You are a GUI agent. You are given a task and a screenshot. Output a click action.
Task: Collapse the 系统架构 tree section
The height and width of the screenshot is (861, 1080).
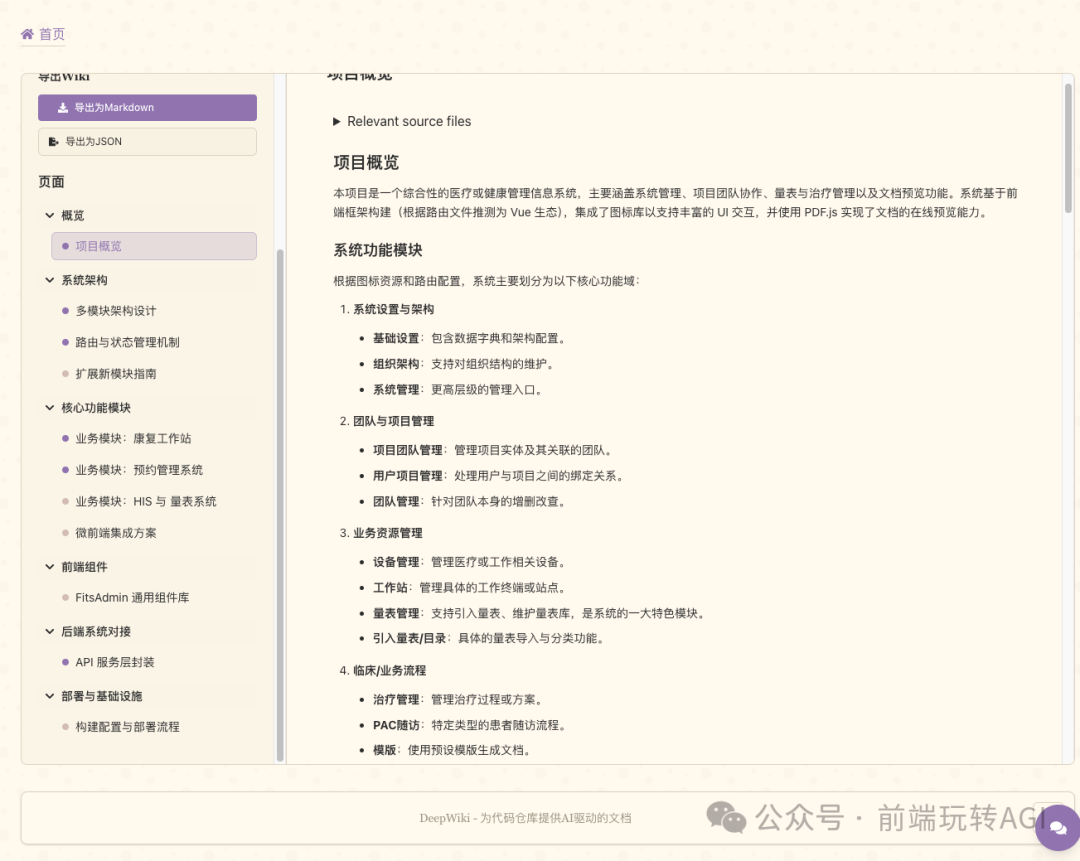coord(48,279)
